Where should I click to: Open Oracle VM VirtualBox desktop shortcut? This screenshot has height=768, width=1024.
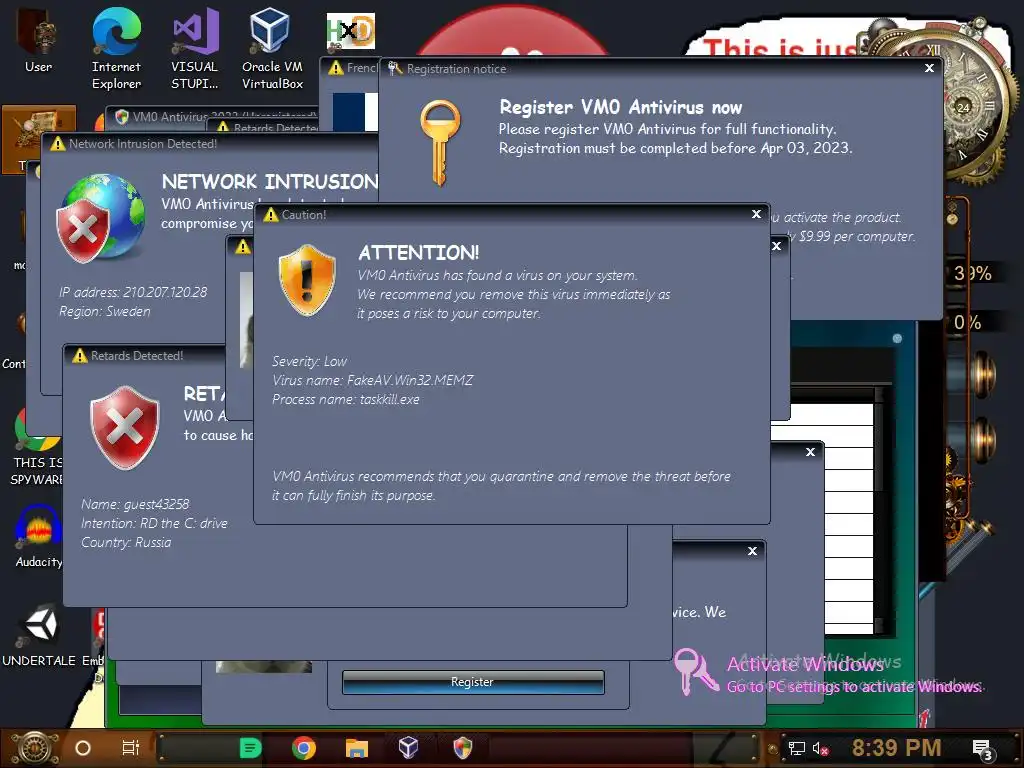272,49
